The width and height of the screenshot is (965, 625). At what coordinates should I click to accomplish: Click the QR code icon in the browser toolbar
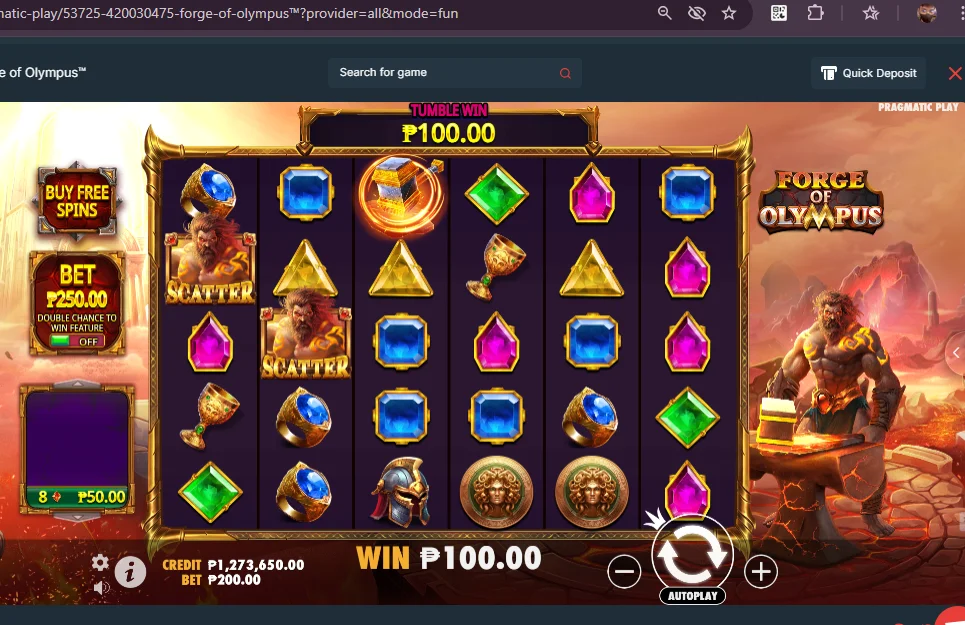coord(779,13)
